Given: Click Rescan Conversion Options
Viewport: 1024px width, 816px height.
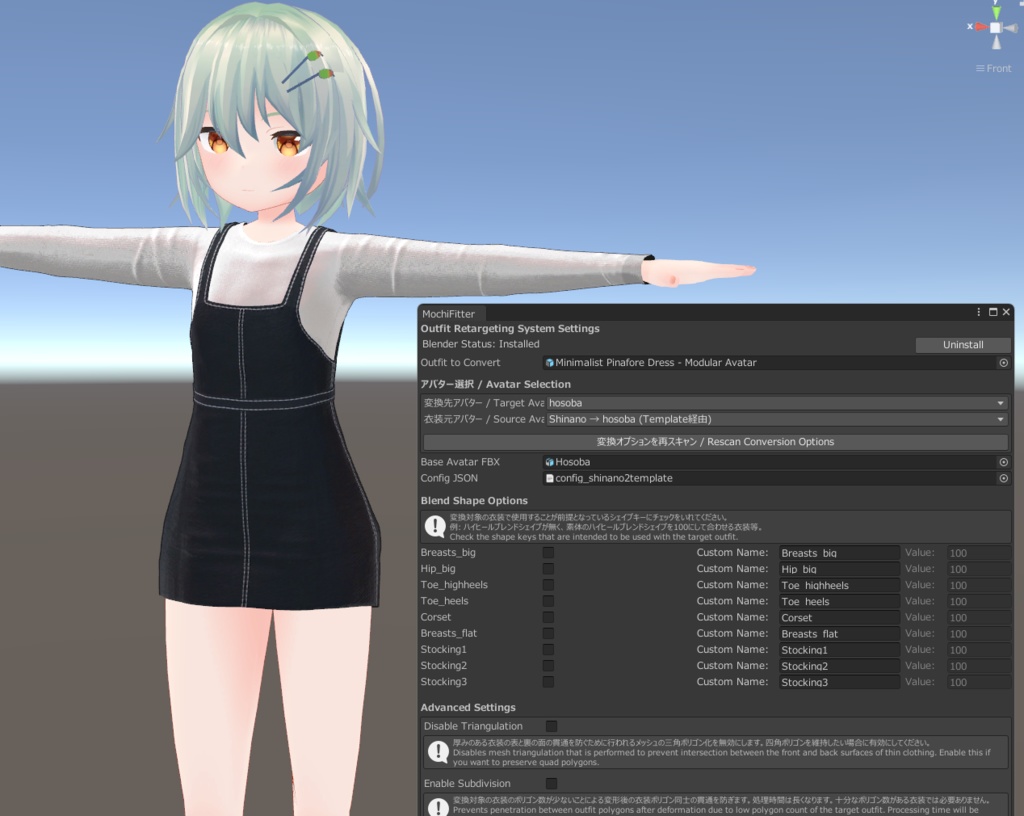Looking at the screenshot, I should pos(713,441).
